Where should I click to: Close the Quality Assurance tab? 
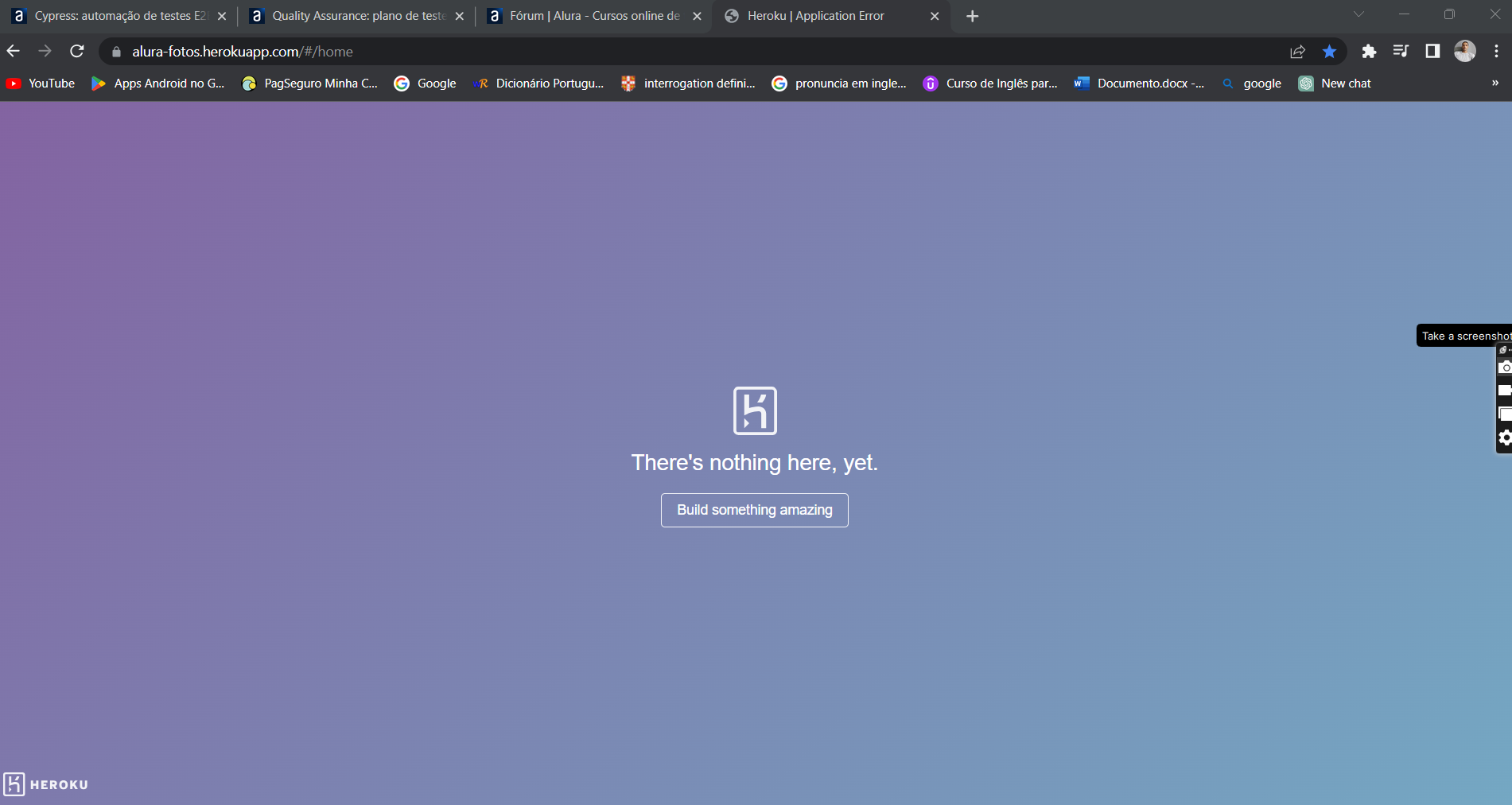pos(459,16)
